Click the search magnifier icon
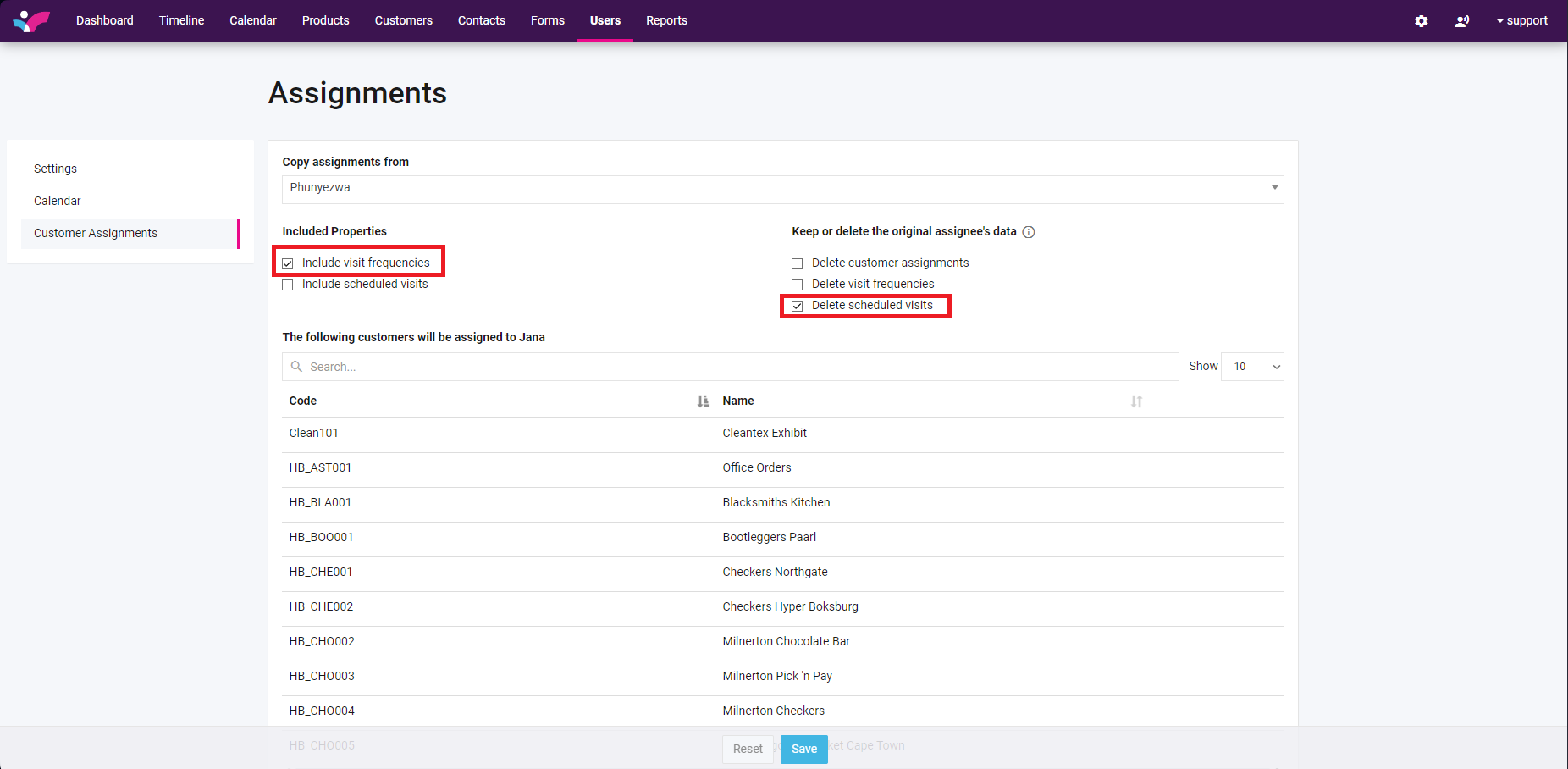Image resolution: width=1568 pixels, height=769 pixels. pos(296,367)
